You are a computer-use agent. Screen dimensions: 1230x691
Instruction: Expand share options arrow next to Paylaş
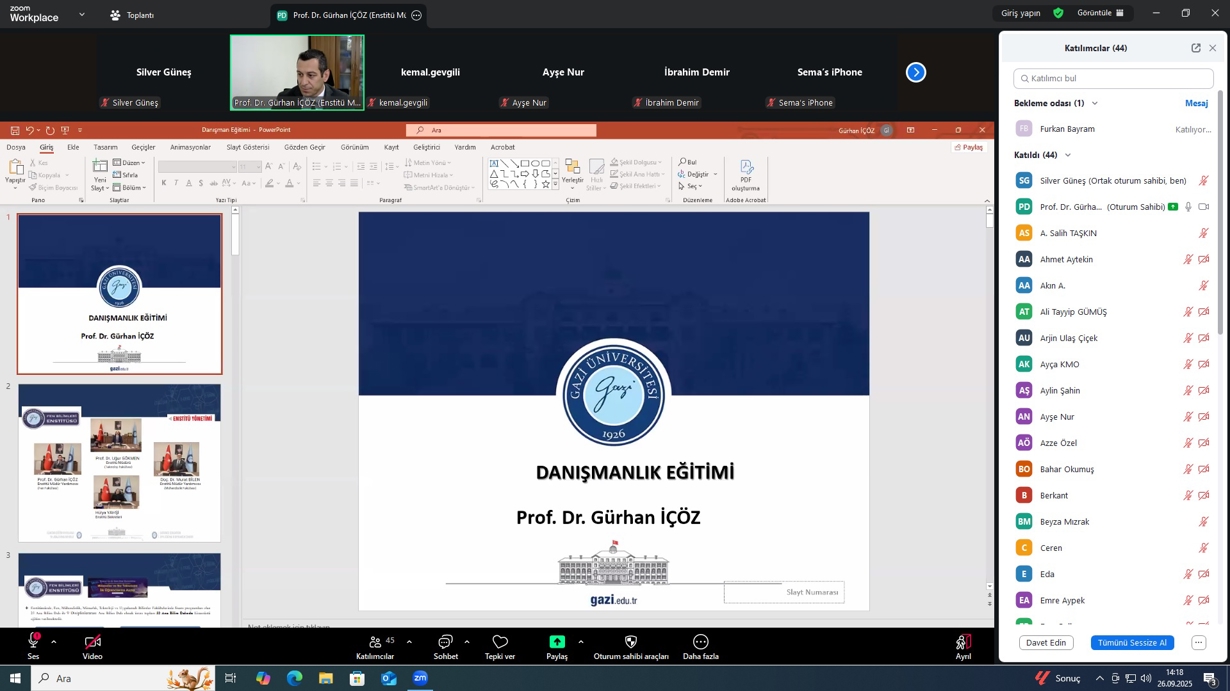click(580, 642)
